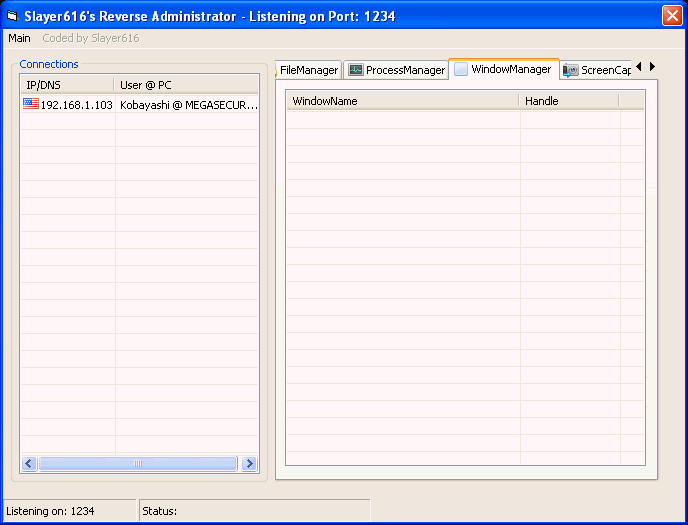688x525 pixels.
Task: Click the US flag icon beside 192.168.1.103
Action: 31,104
